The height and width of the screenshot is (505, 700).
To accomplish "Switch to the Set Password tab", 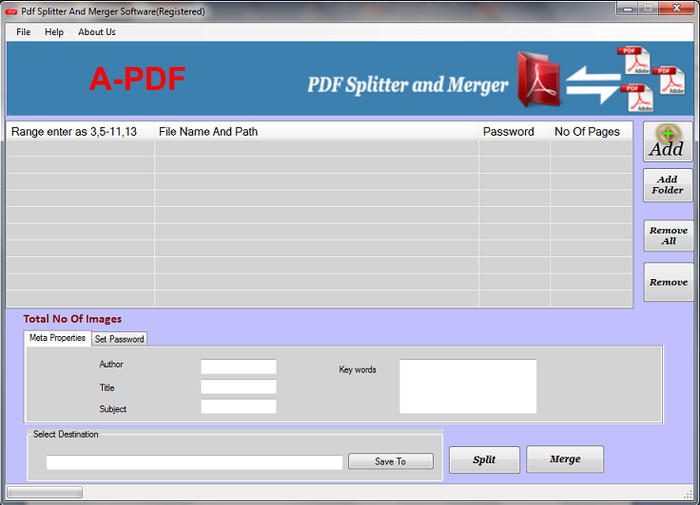I will pos(119,339).
